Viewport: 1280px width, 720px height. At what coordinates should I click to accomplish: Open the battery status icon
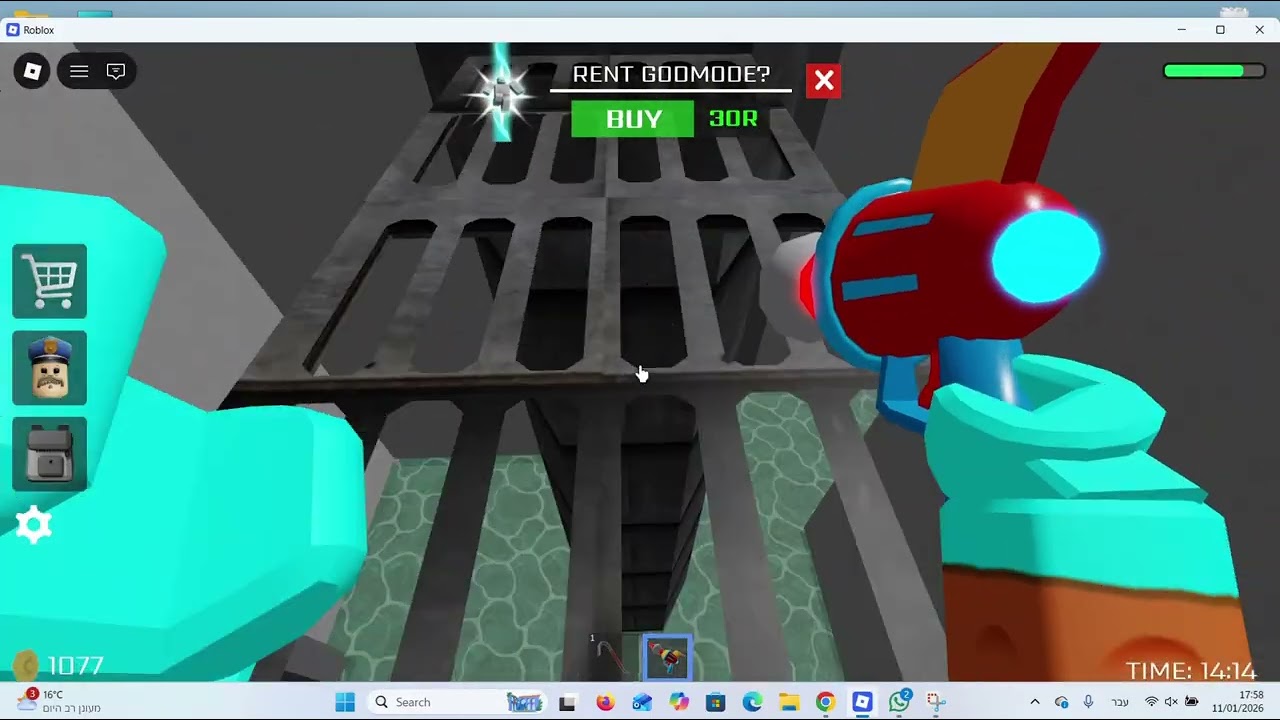(1191, 702)
